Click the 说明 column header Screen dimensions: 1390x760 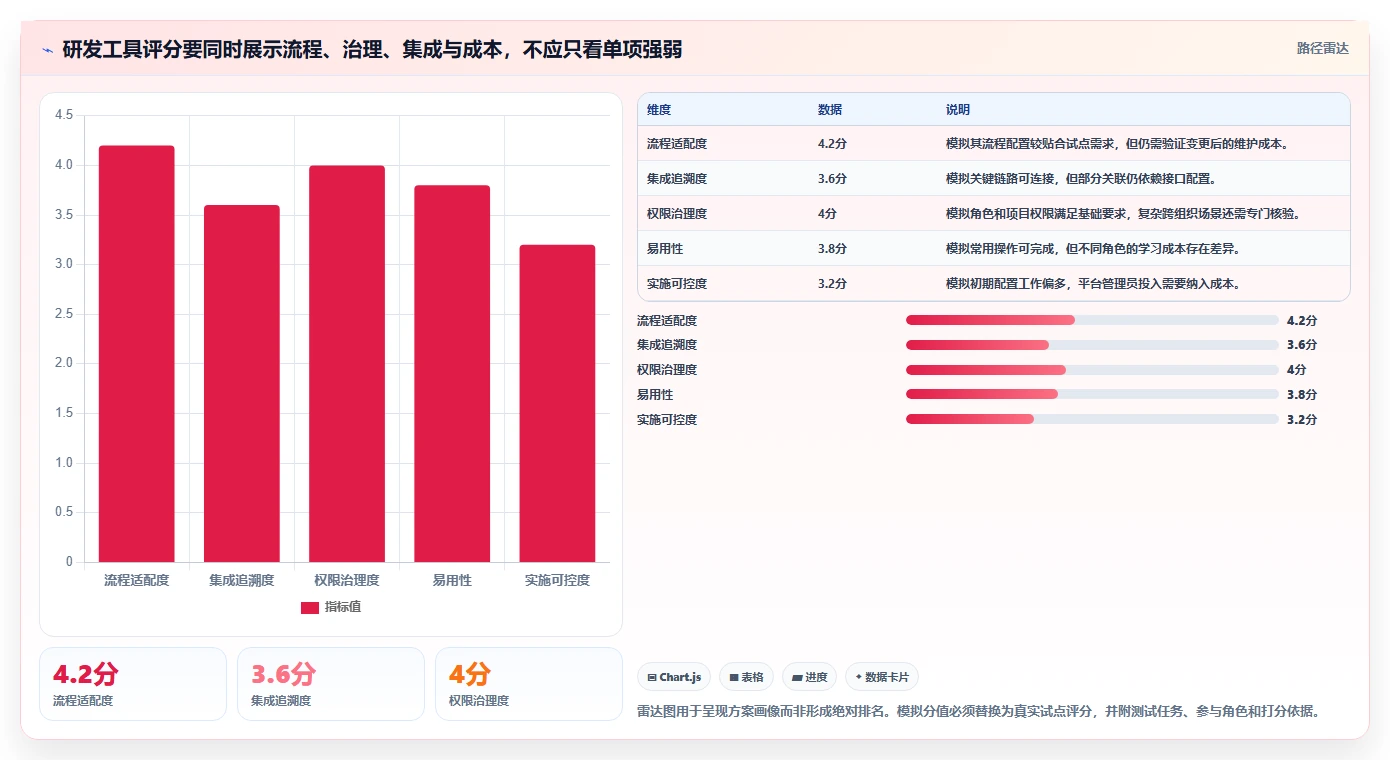point(958,110)
